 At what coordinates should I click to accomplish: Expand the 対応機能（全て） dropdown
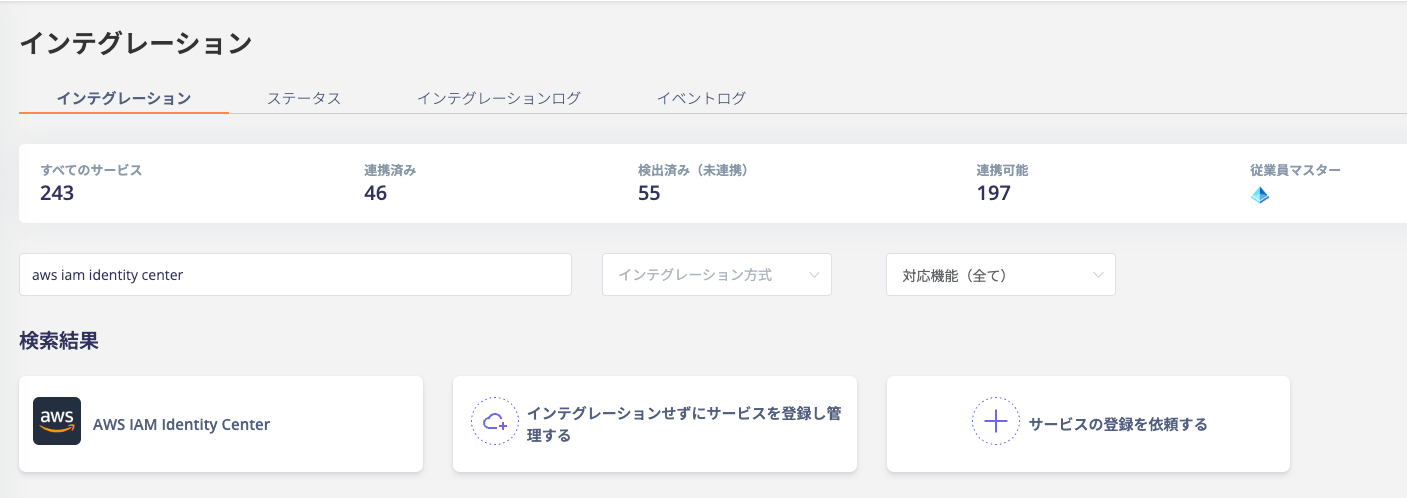pos(1001,274)
